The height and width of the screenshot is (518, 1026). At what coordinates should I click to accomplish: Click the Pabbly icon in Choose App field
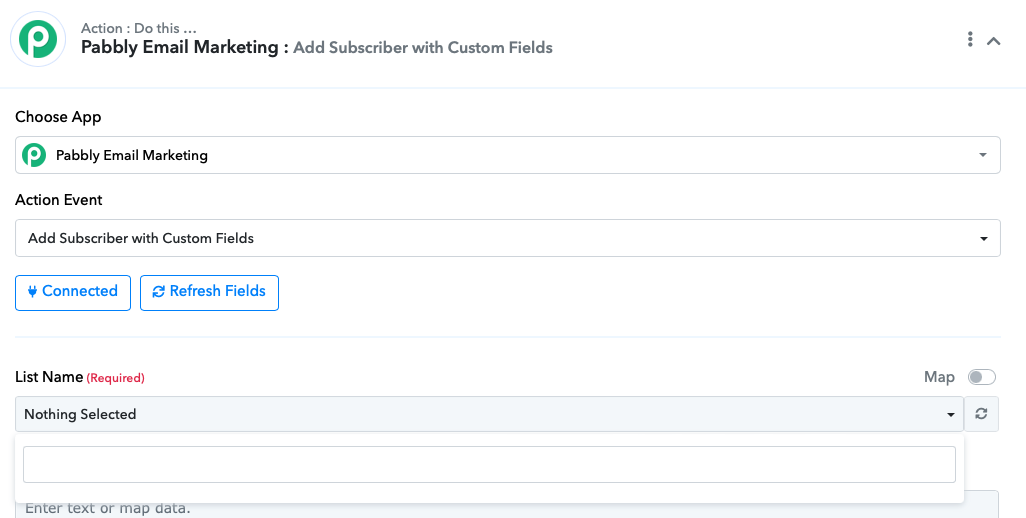pyautogui.click(x=34, y=155)
